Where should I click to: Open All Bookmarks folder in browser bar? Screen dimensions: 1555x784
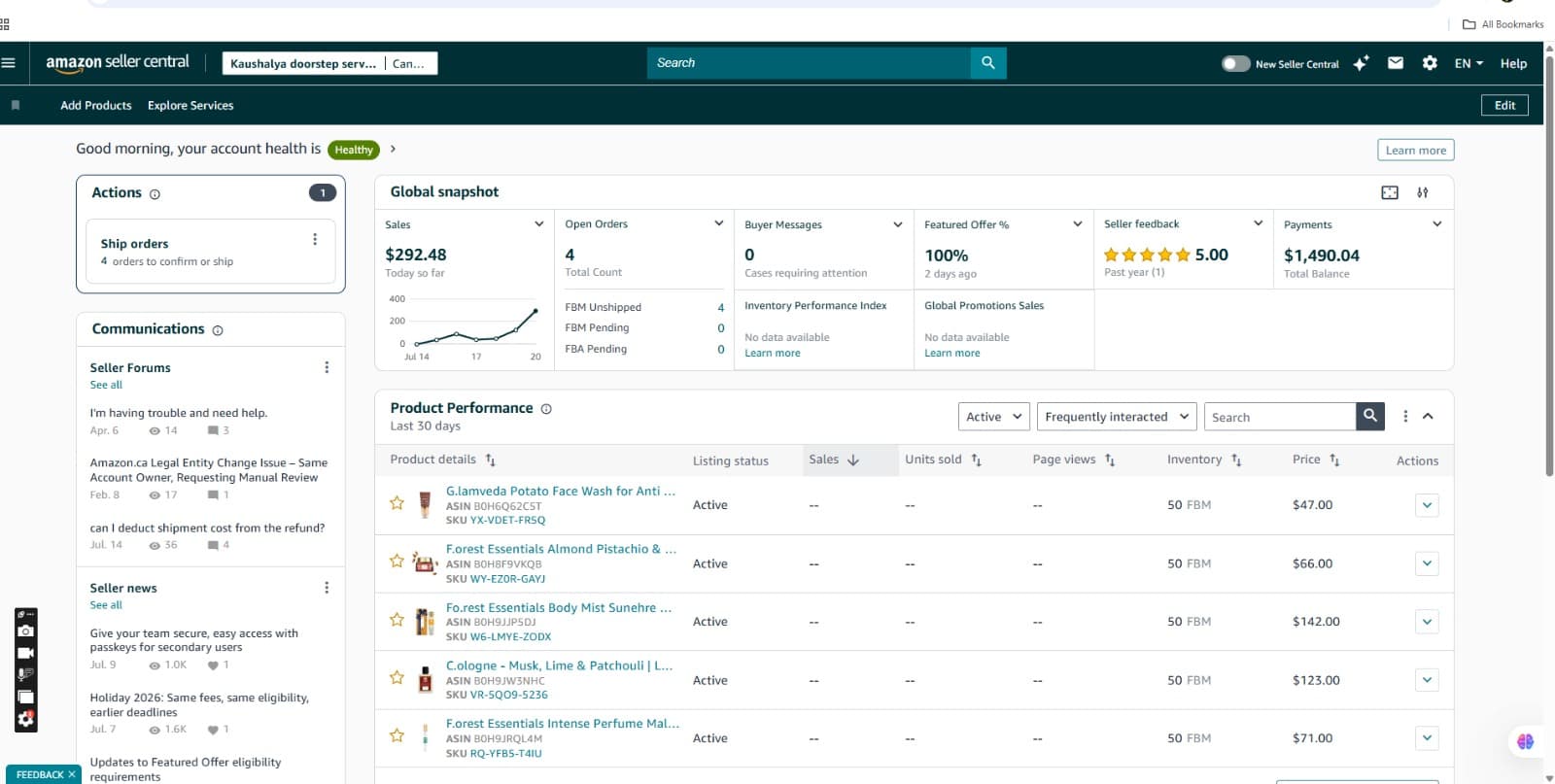pos(1503,24)
